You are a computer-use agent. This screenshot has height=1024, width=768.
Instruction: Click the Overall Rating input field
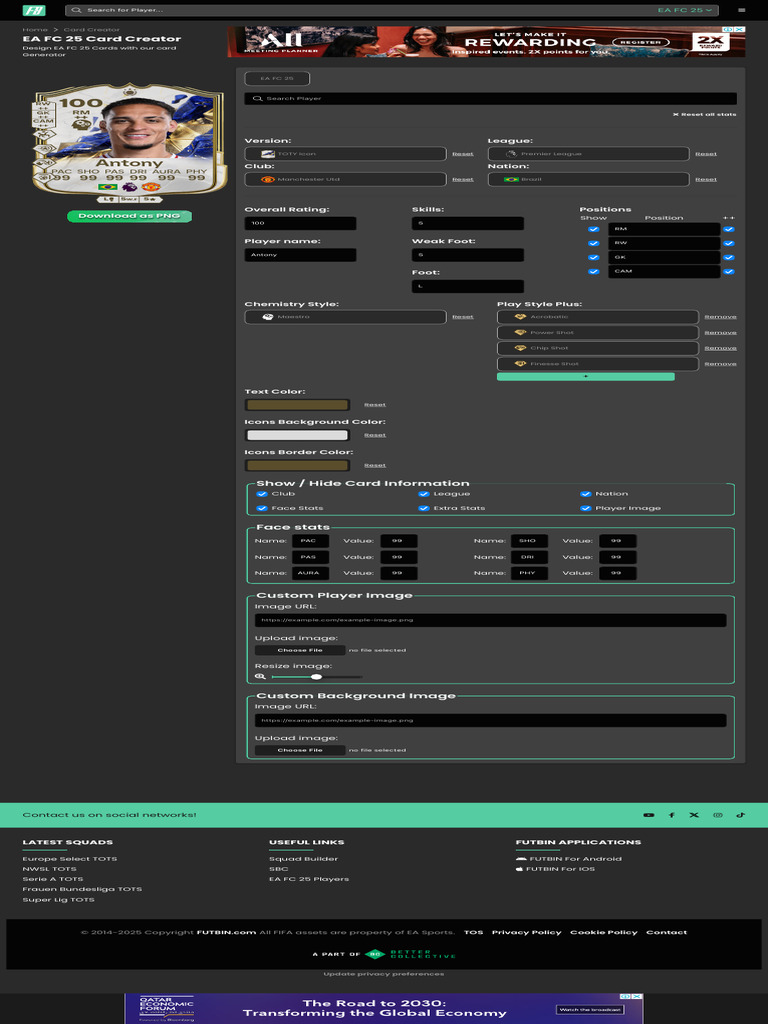pyautogui.click(x=300, y=223)
